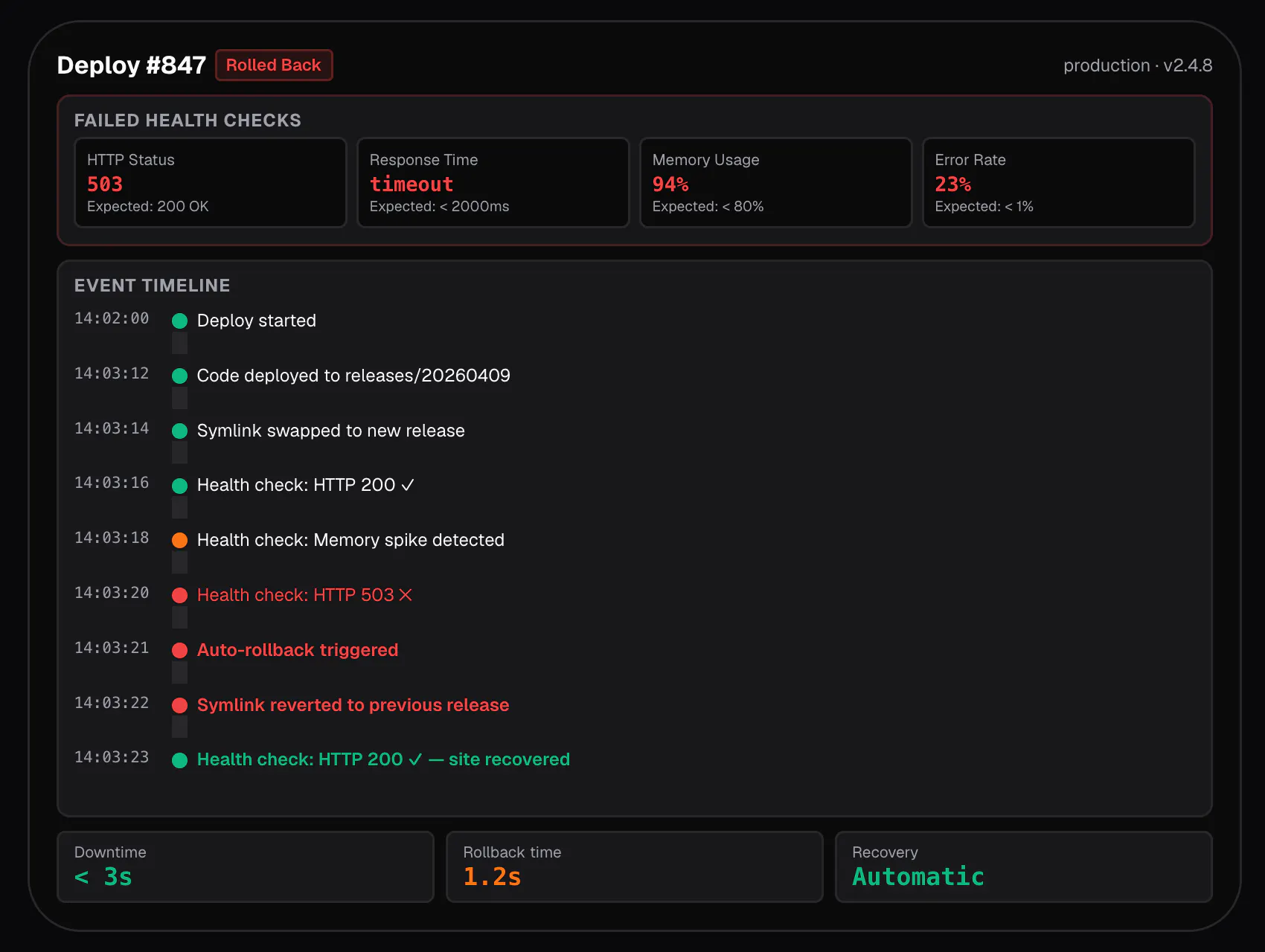Viewport: 1265px width, 952px height.
Task: Open the Memory Usage 94% card
Action: (776, 182)
